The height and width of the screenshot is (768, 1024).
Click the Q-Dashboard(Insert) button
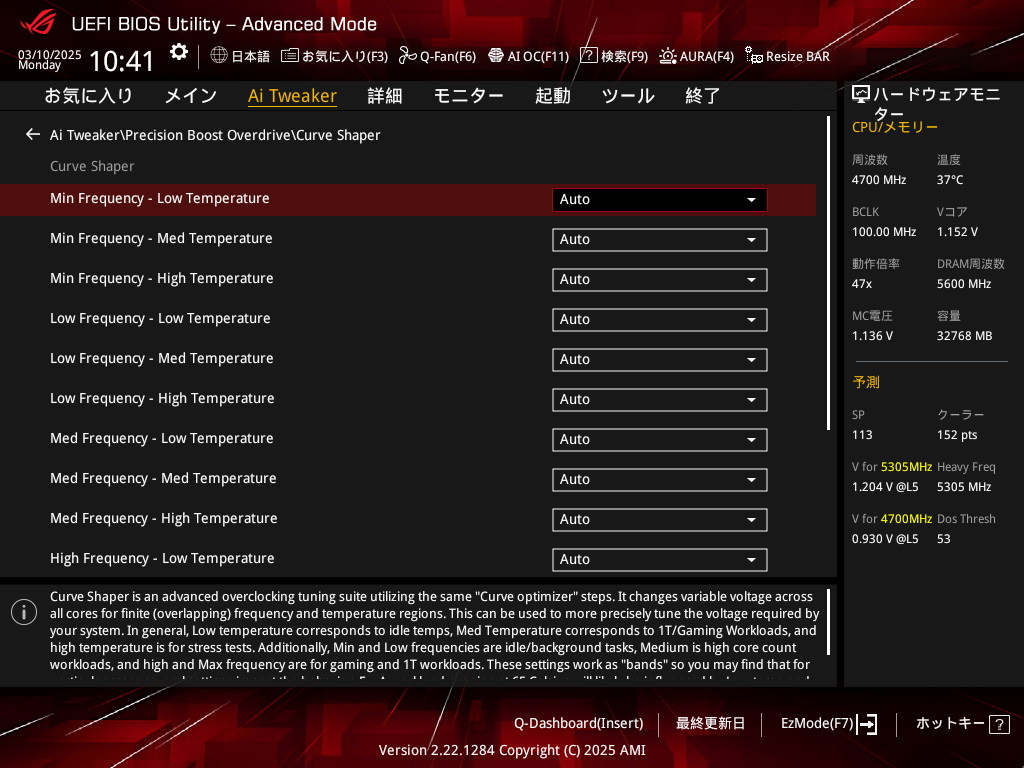(x=579, y=723)
